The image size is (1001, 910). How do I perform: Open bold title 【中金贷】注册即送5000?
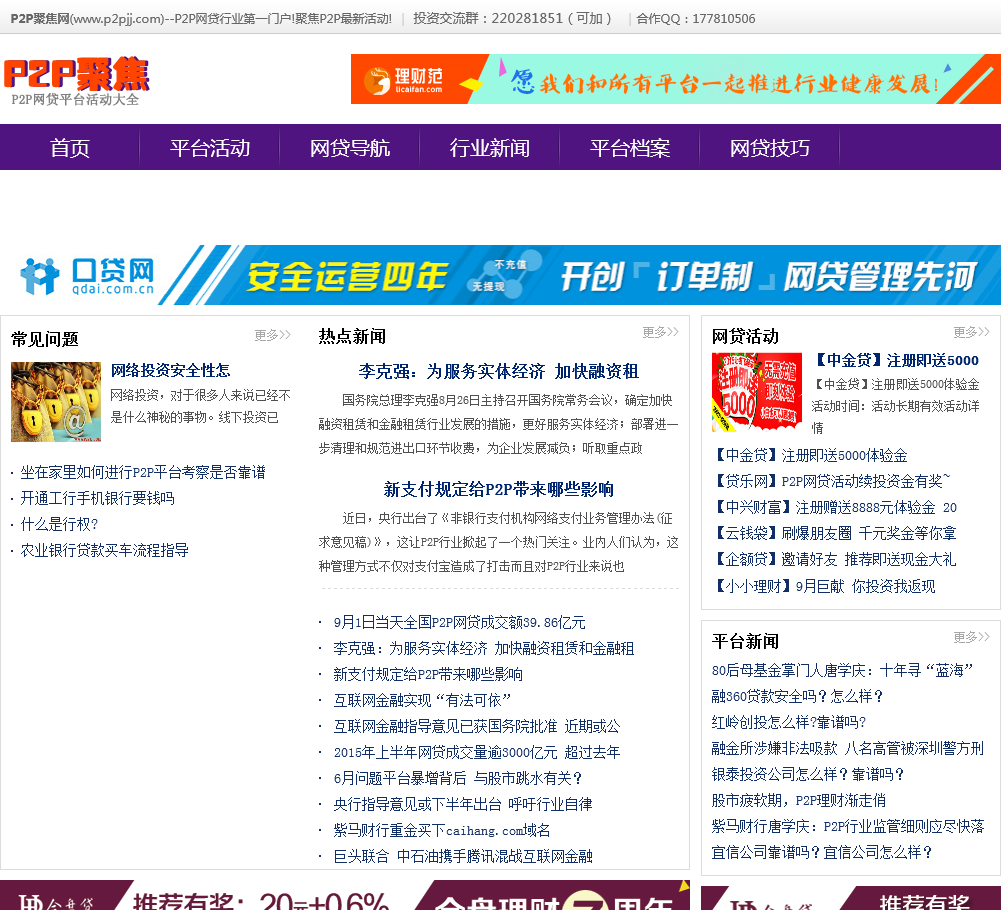tap(895, 360)
